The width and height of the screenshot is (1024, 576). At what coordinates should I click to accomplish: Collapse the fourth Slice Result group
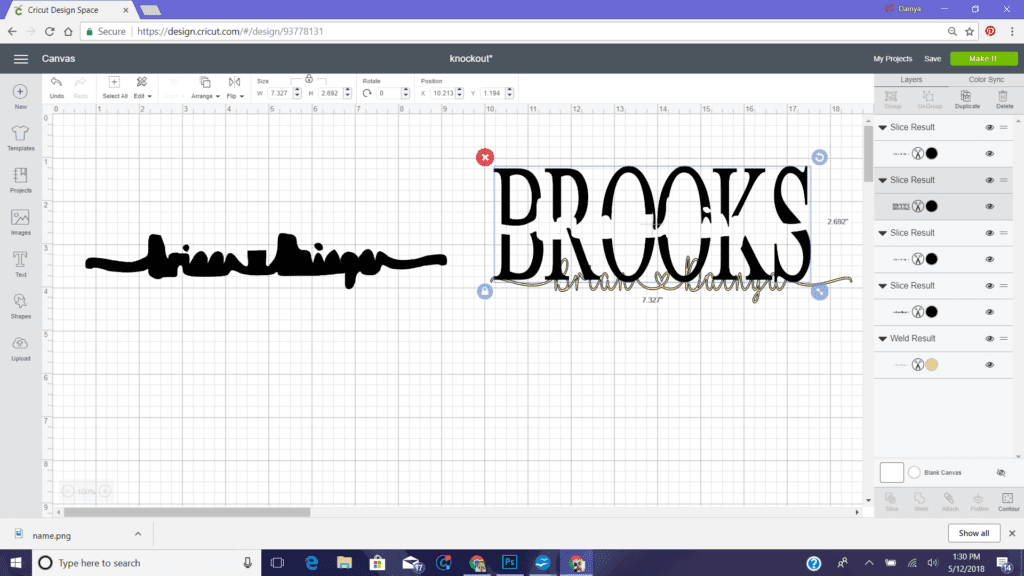882,286
